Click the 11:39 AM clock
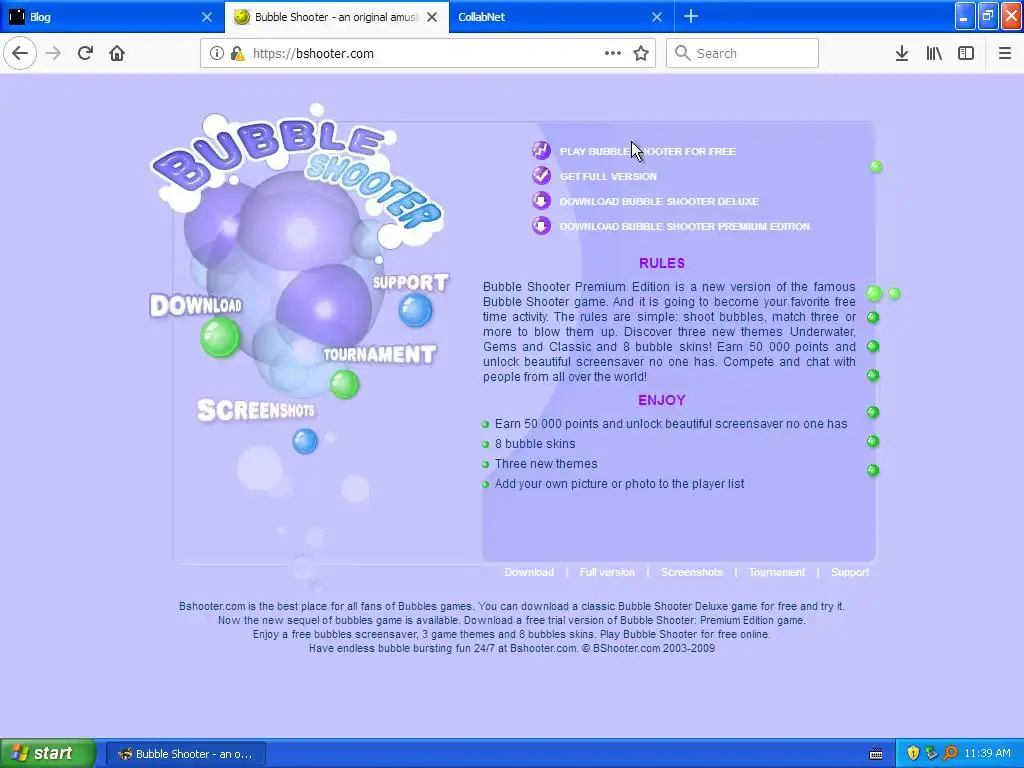 tap(987, 754)
